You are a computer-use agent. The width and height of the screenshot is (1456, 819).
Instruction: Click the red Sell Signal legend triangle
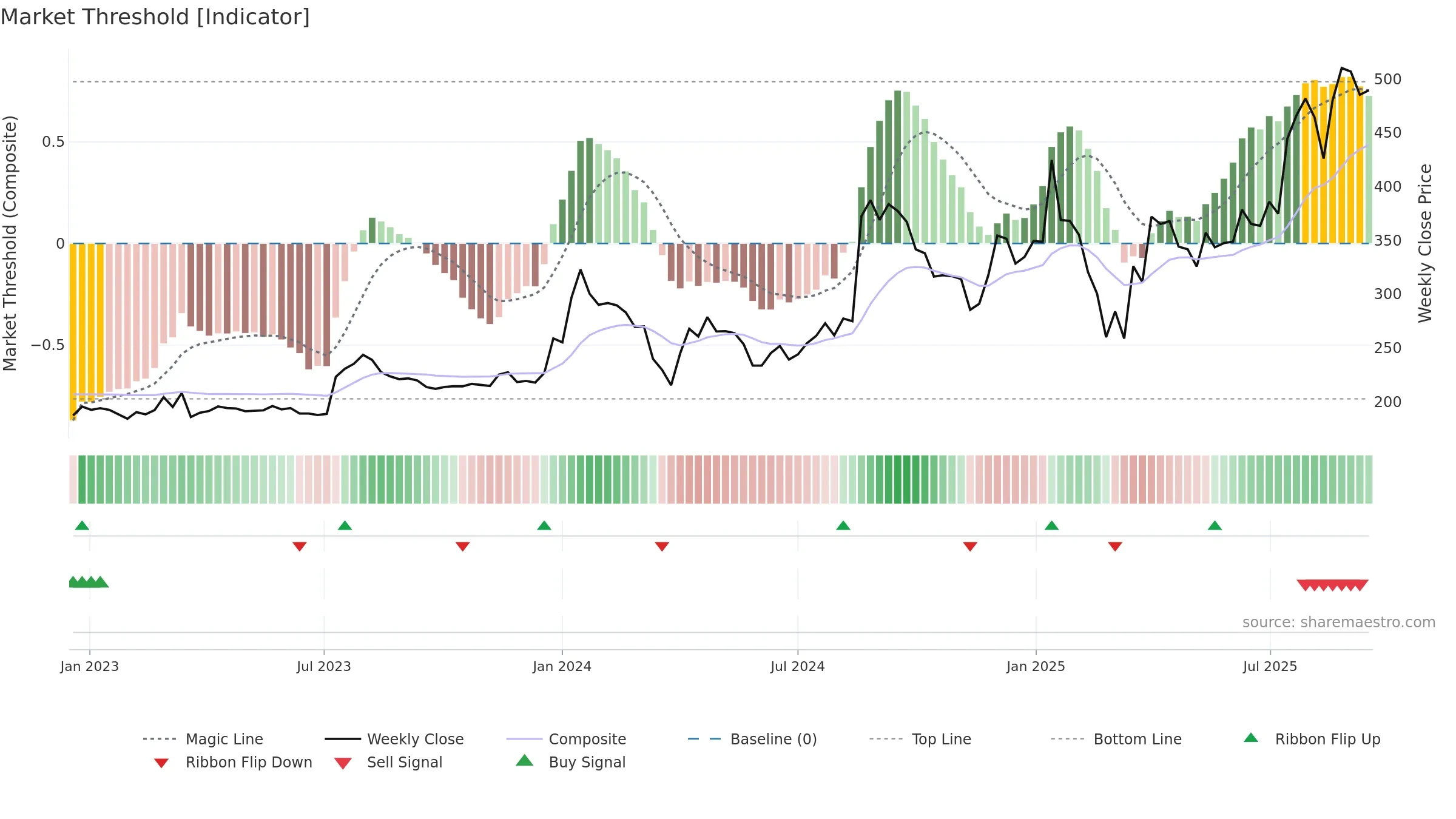coord(343,763)
